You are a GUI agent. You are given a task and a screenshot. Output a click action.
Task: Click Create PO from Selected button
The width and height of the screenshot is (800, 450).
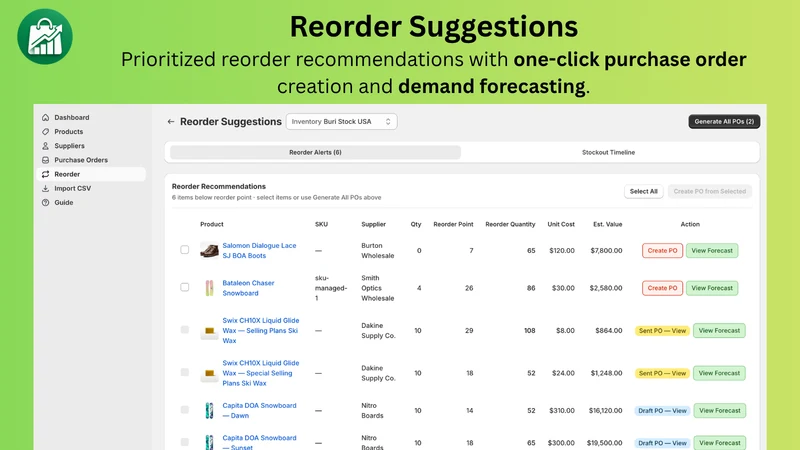[710, 191]
